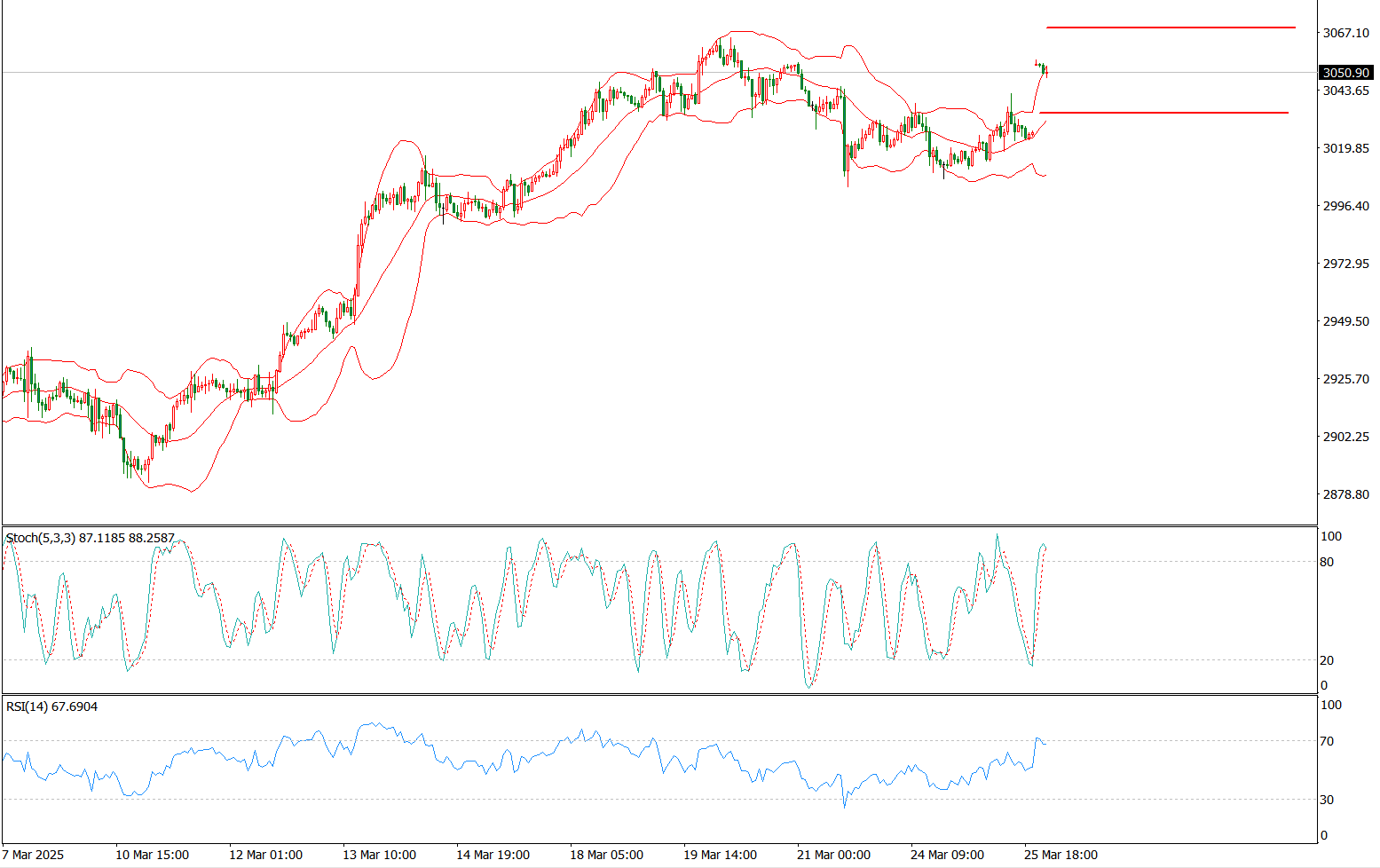Click the 20 level on Stochastic scale

(x=1327, y=660)
